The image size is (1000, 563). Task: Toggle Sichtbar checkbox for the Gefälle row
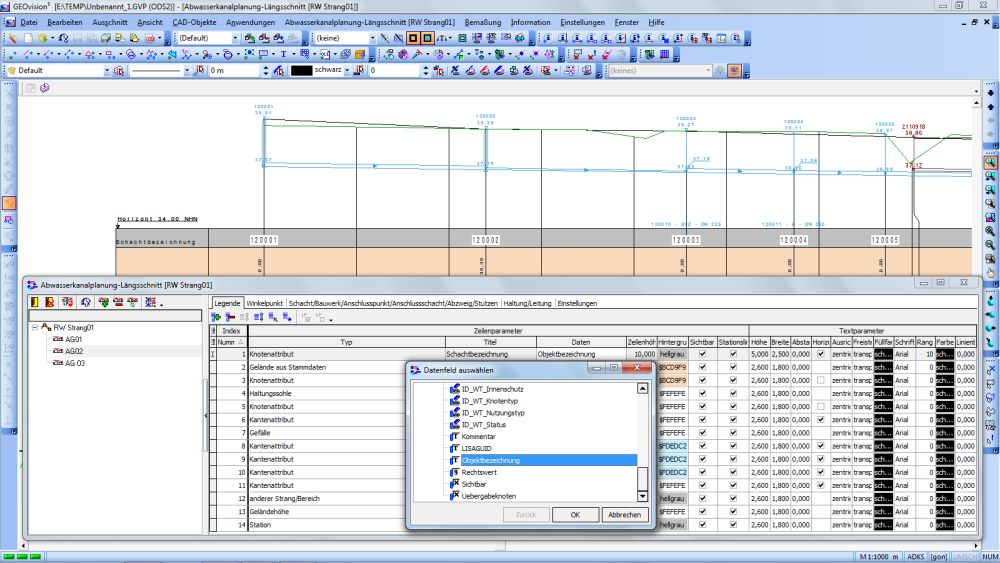click(x=702, y=433)
